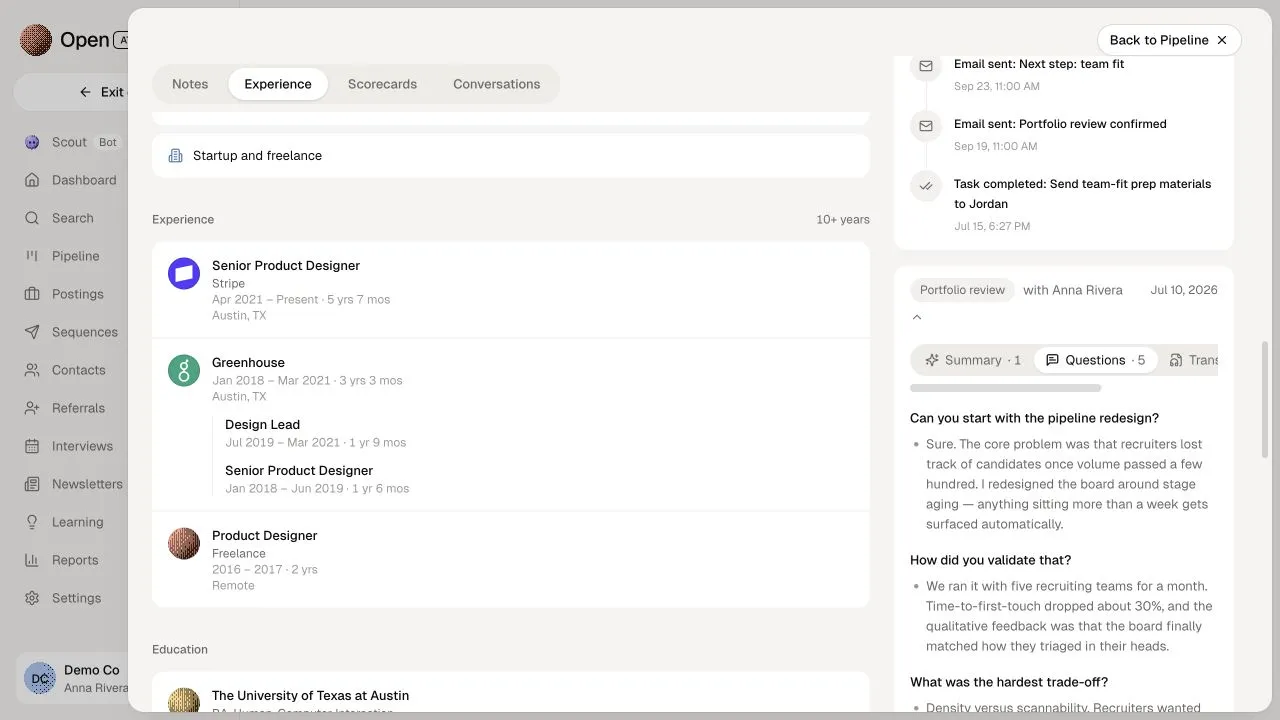Select the Experience tab
This screenshot has height=720, width=1280.
278,84
